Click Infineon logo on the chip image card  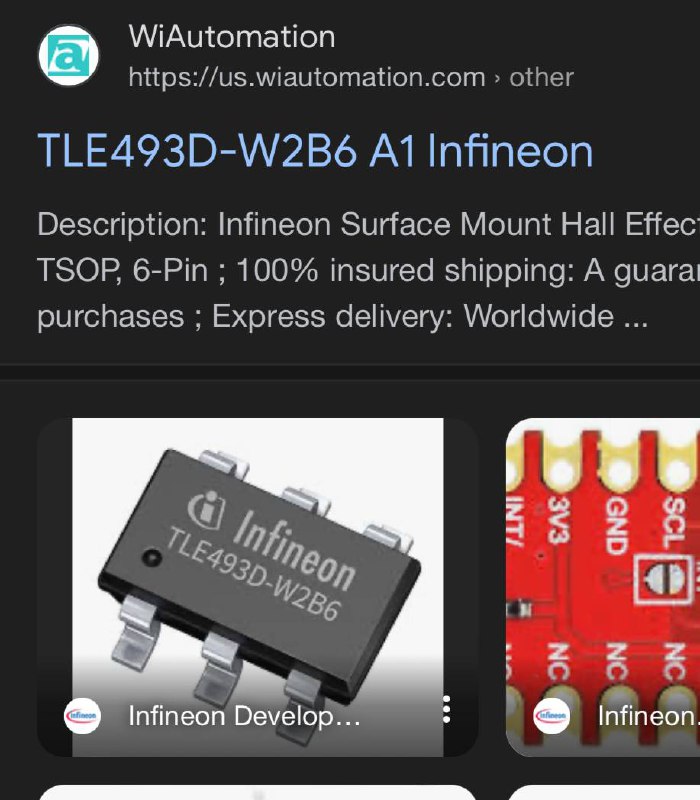pyautogui.click(x=82, y=716)
